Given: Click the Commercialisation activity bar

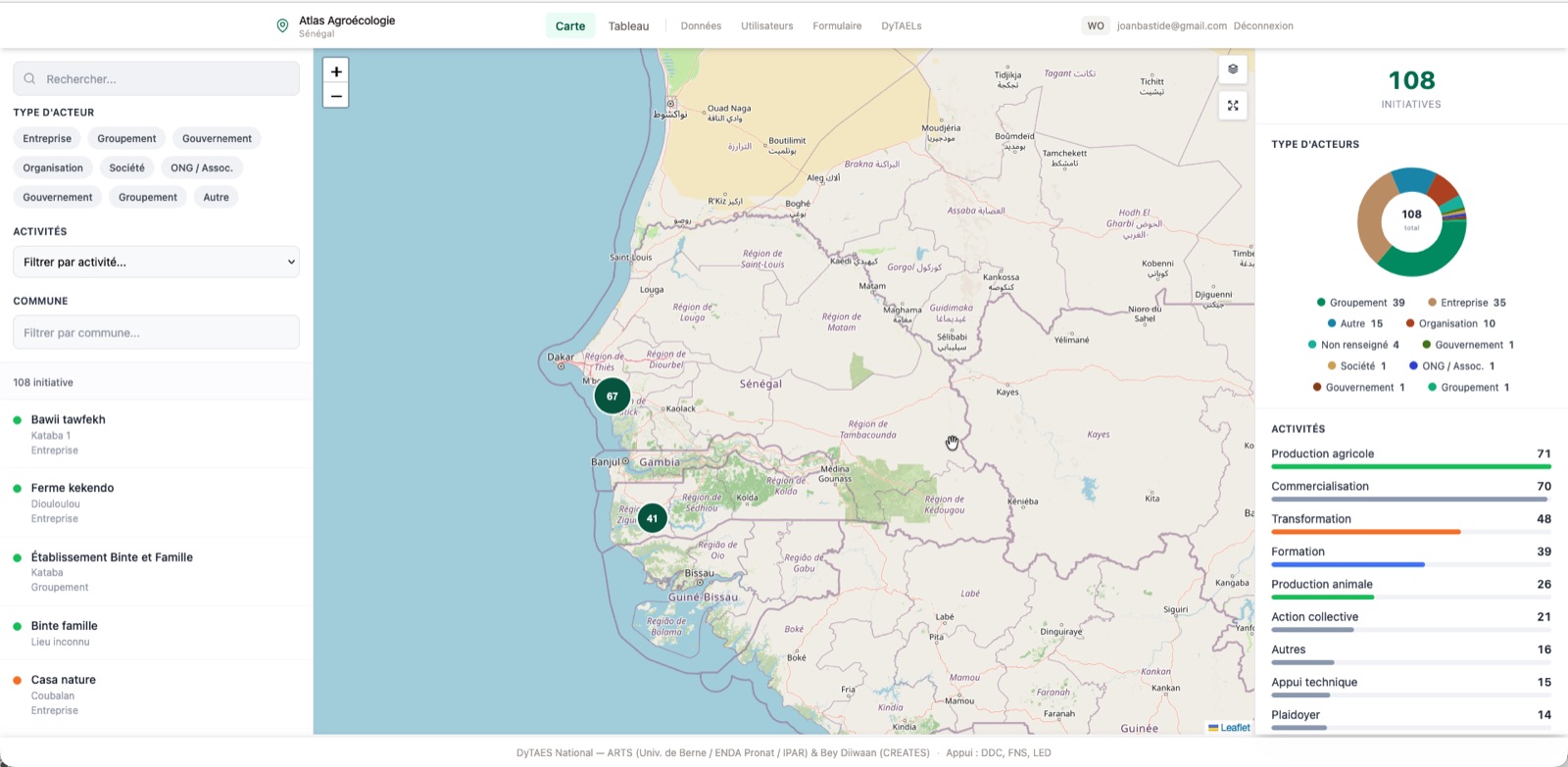Looking at the screenshot, I should [1411, 500].
